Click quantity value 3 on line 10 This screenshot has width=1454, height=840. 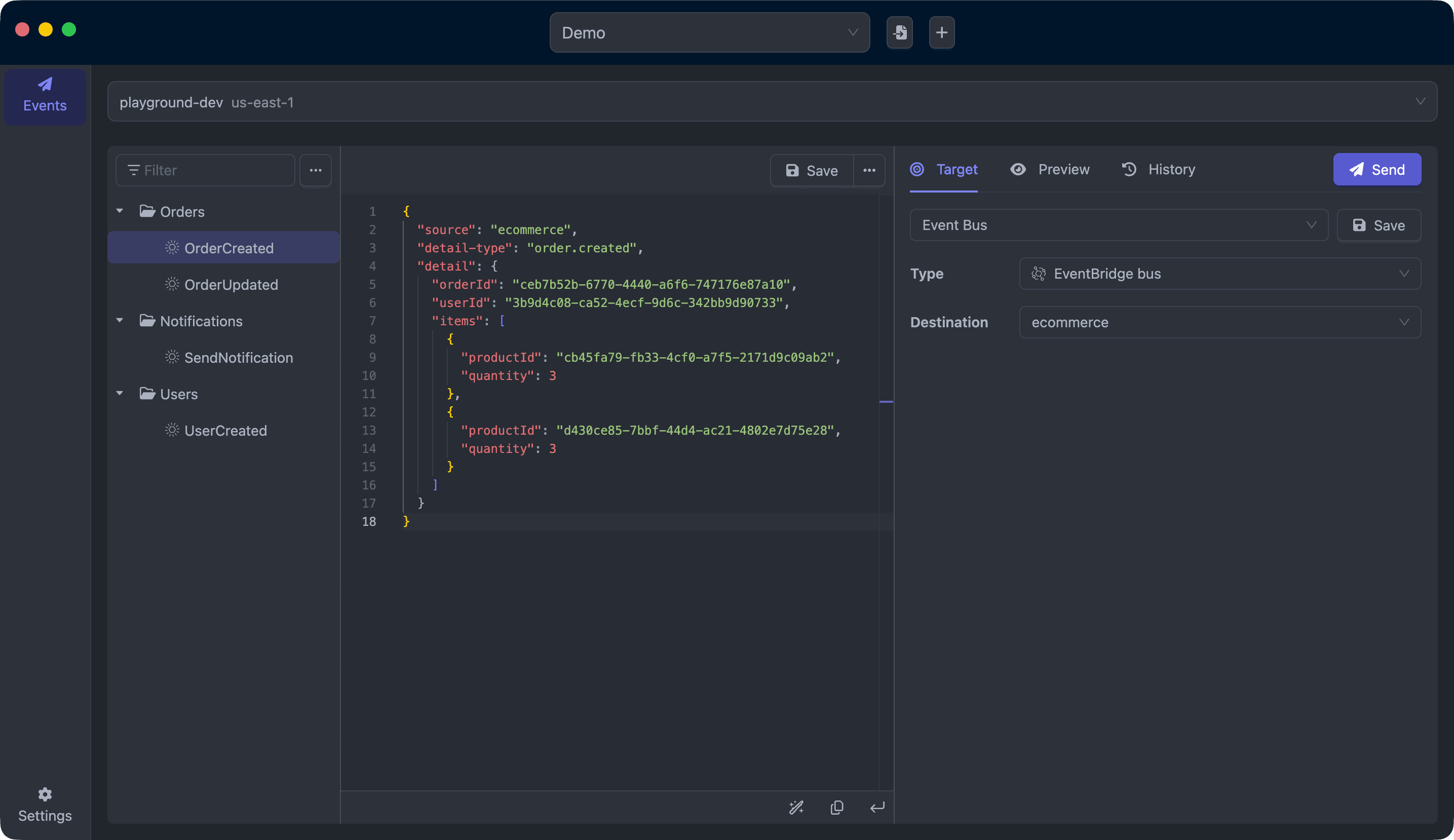(x=552, y=375)
